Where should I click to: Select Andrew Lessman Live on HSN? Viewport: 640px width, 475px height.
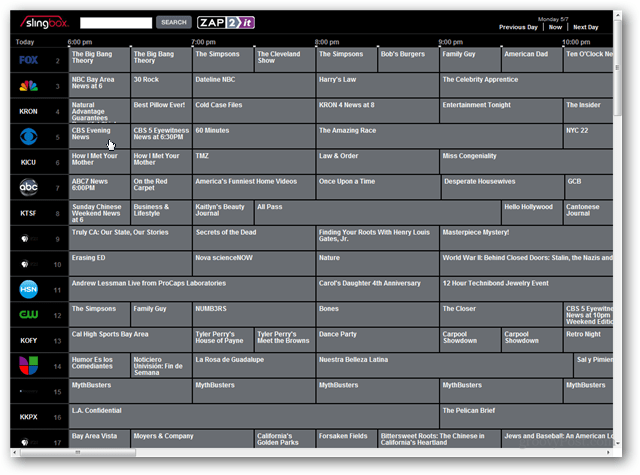[192, 289]
